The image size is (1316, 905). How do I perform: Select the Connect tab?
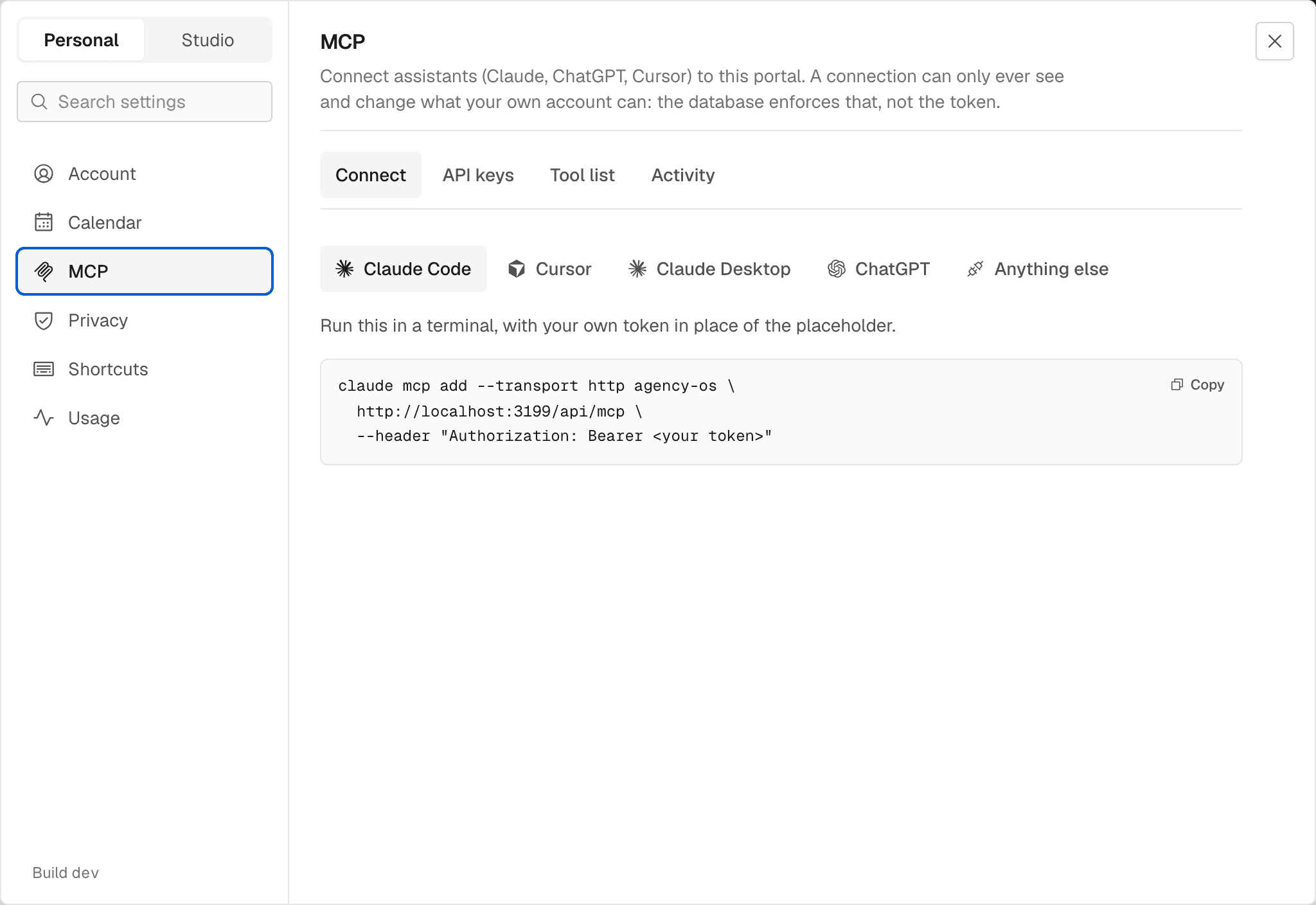pyautogui.click(x=371, y=175)
